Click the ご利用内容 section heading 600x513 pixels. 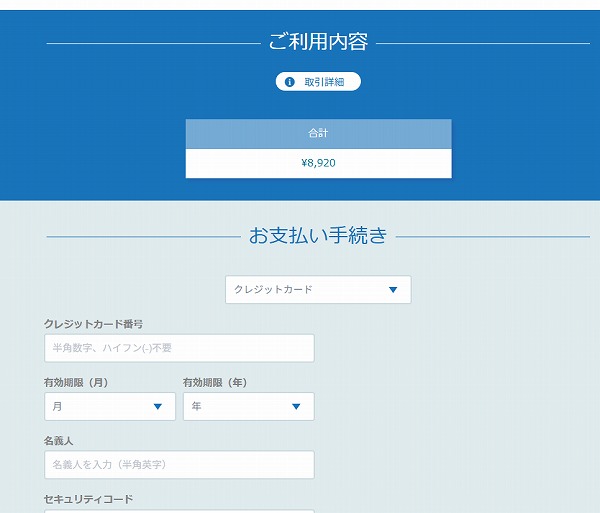pyautogui.click(x=318, y=42)
